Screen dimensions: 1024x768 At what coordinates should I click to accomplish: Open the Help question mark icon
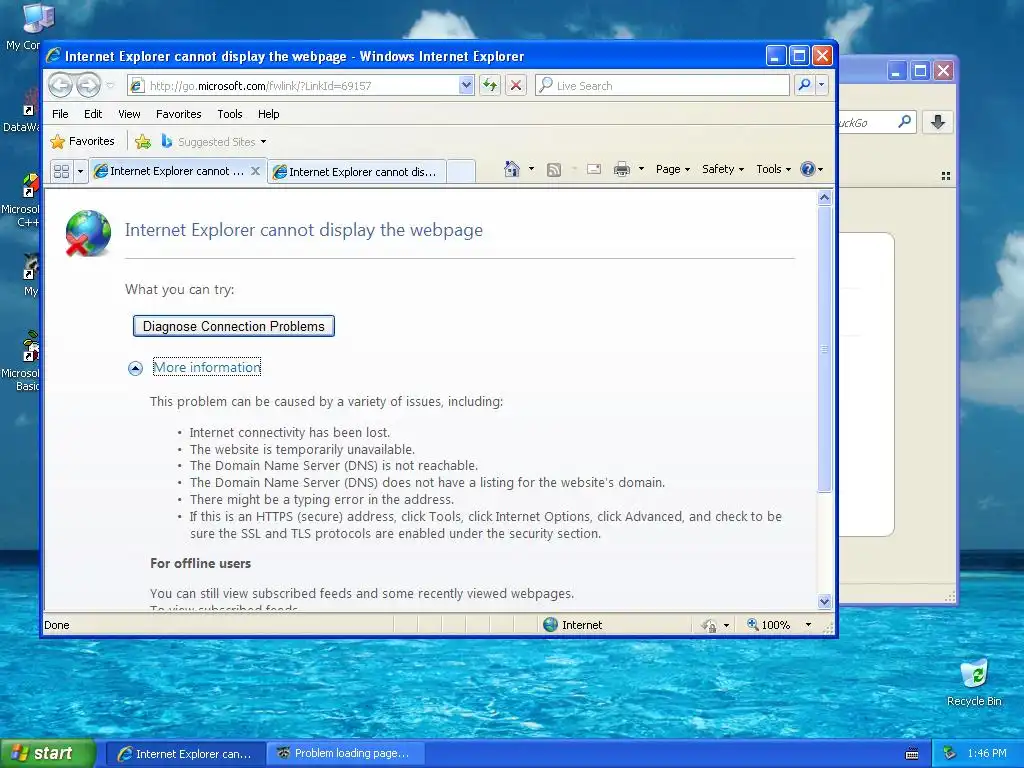[x=808, y=169]
